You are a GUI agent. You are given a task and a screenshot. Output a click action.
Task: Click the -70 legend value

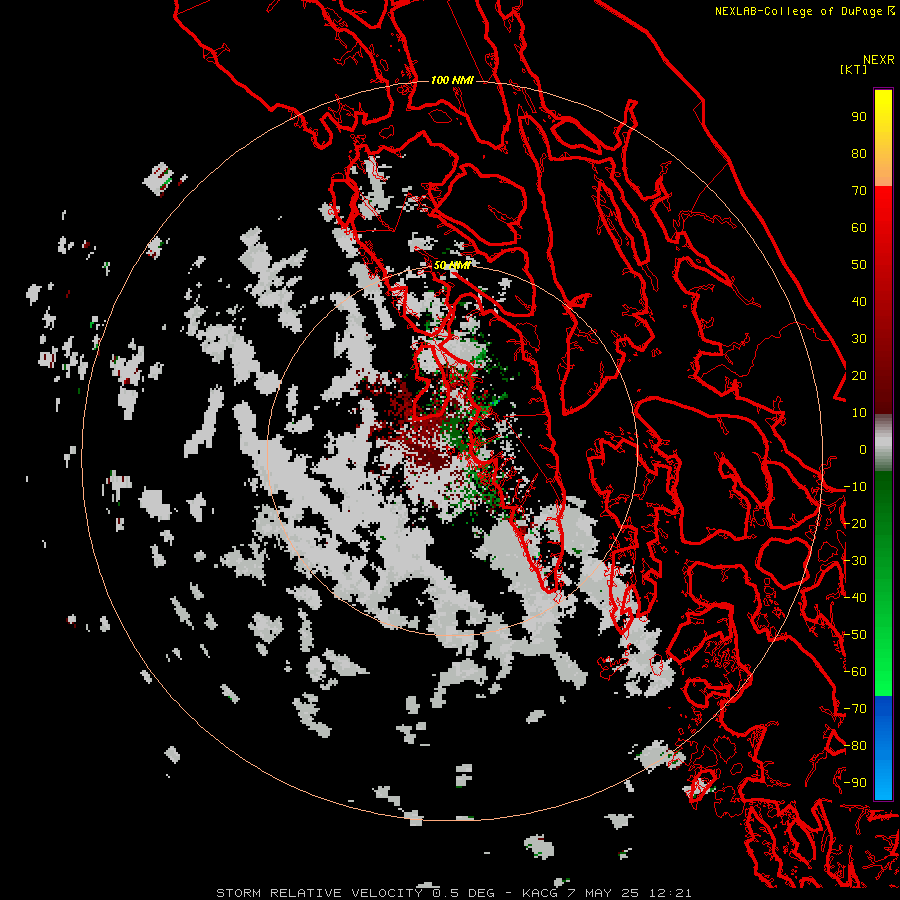click(855, 709)
